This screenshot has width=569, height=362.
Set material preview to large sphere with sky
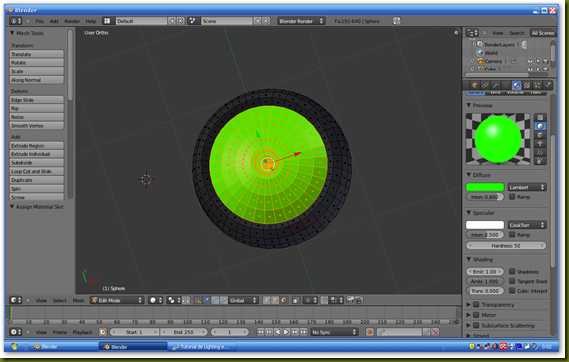pyautogui.click(x=540, y=161)
